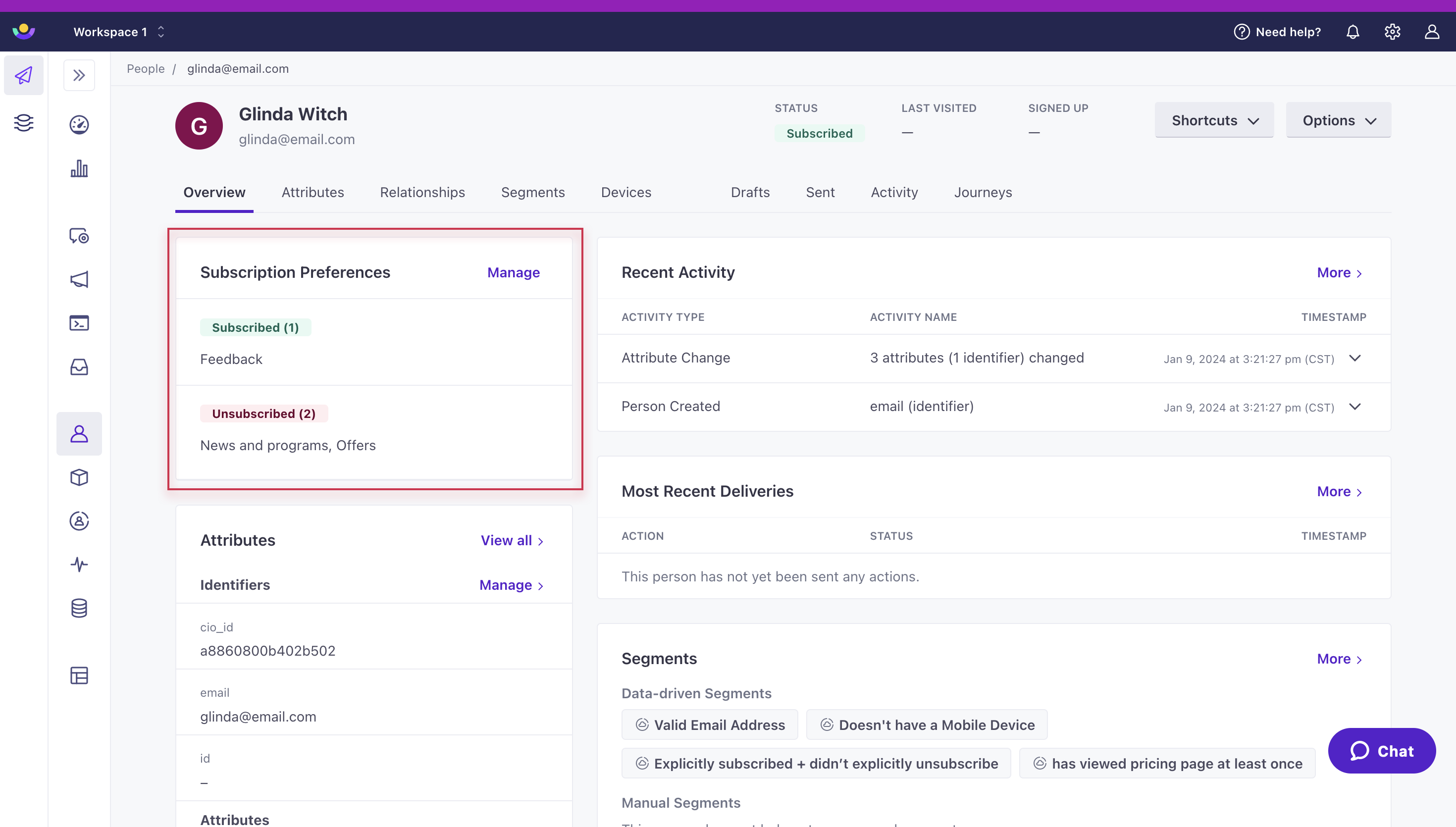Open the Journeys section icon
This screenshot has height=827, width=1456.
(984, 192)
